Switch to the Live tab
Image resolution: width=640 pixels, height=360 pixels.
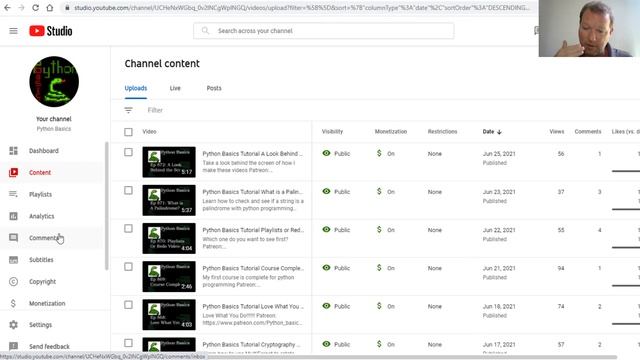(175, 88)
